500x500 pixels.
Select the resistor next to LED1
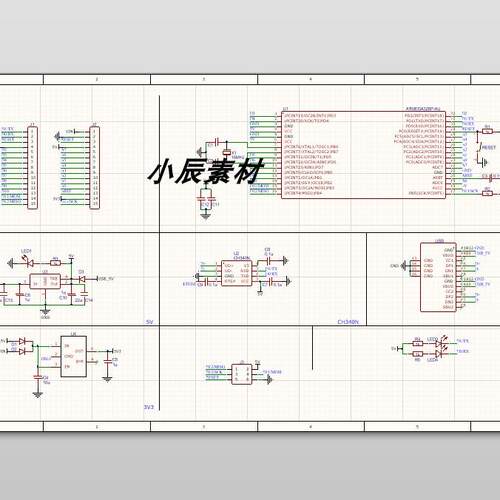pos(55,263)
